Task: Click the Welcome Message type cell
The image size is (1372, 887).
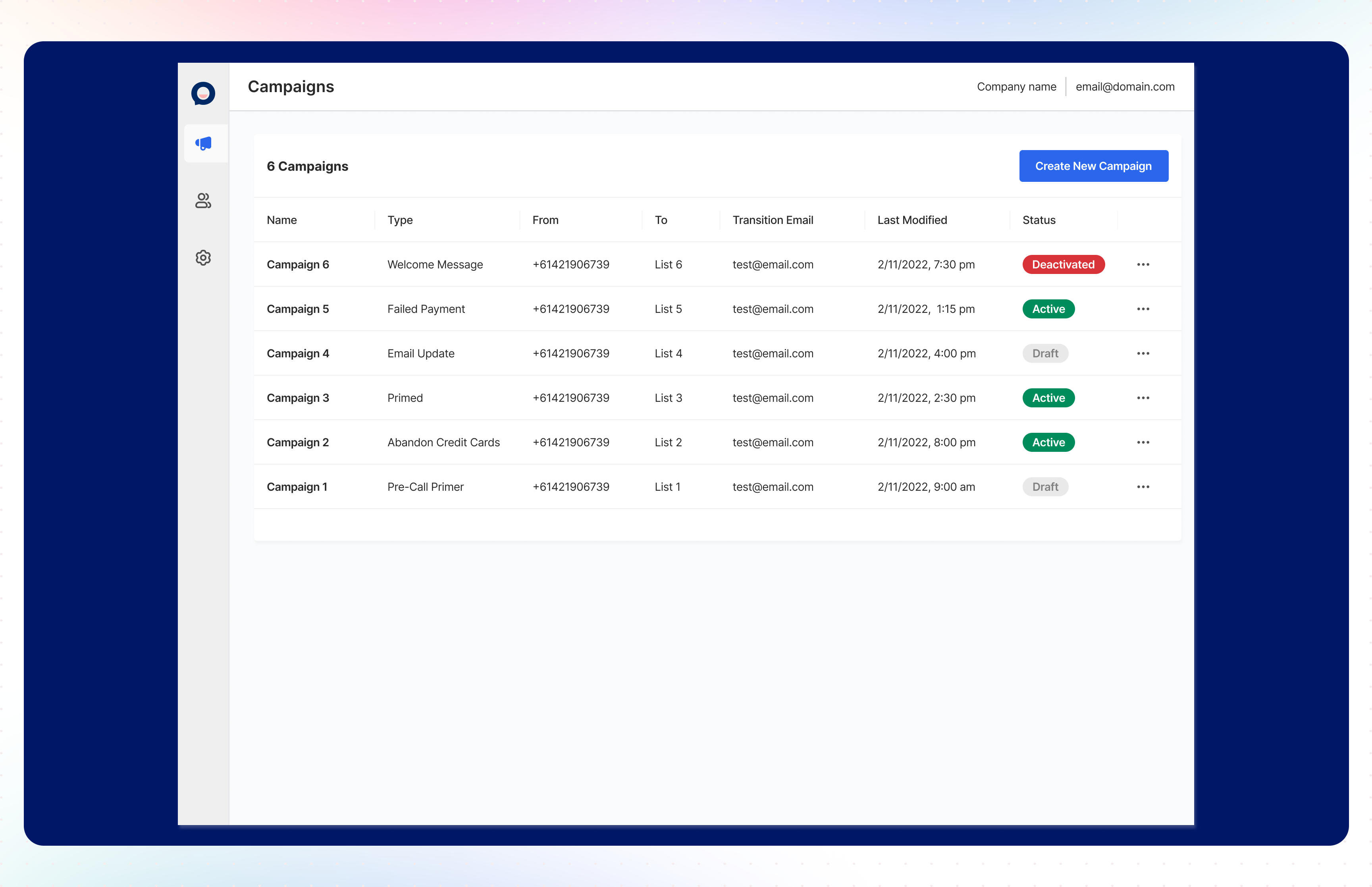Action: pos(435,264)
